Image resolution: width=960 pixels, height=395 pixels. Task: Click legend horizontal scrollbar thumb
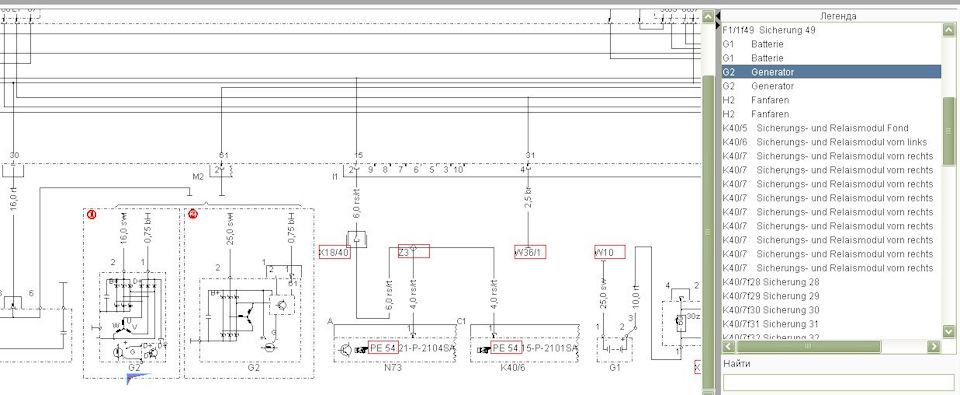(x=808, y=347)
